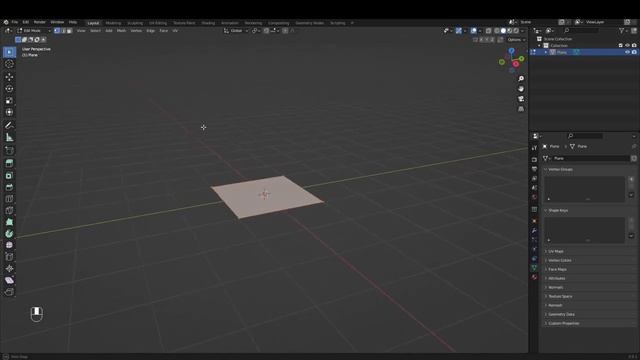Toggle X-ray display
Viewport: 640px width, 360px height.
(488, 31)
